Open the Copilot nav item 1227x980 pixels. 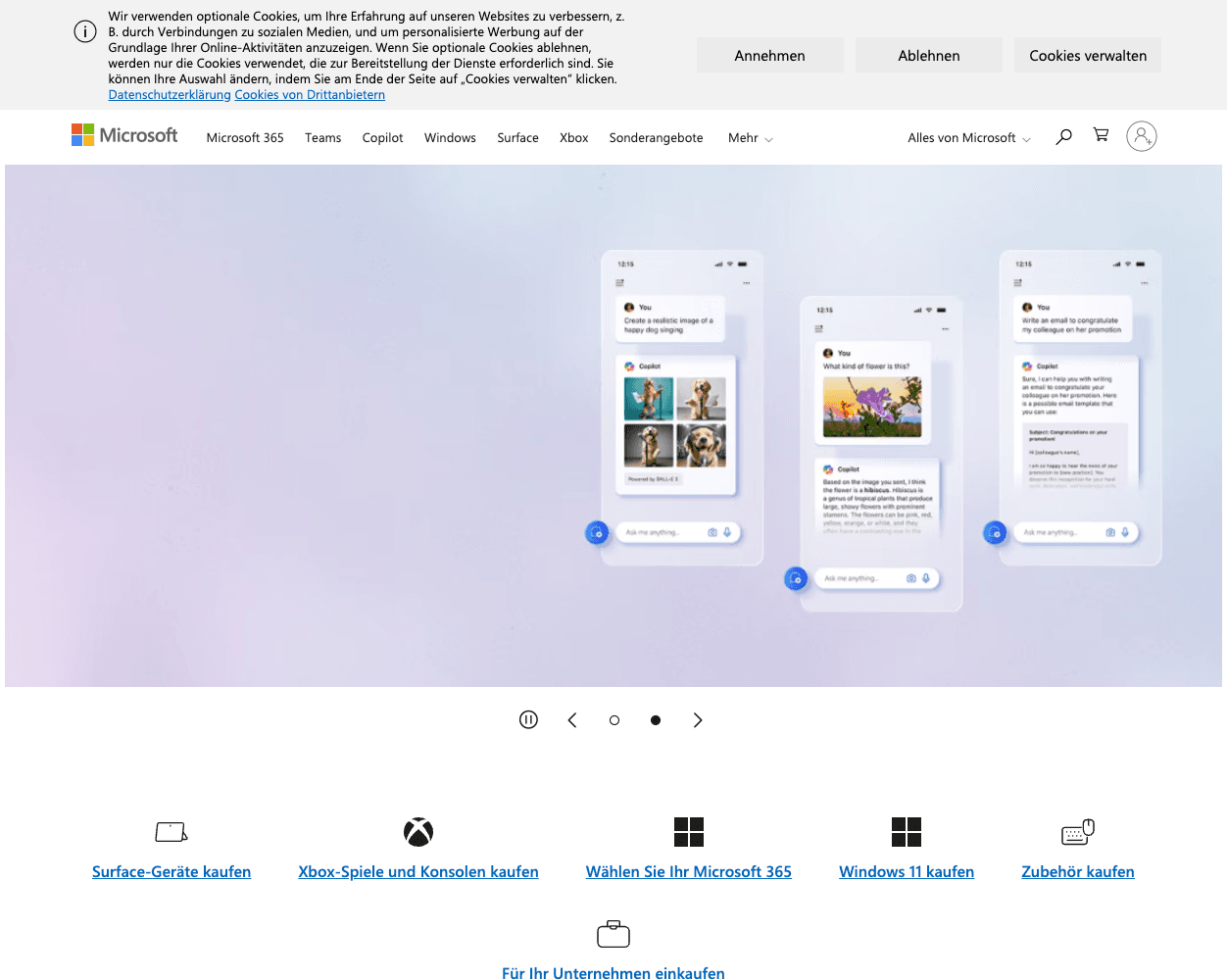(x=382, y=138)
